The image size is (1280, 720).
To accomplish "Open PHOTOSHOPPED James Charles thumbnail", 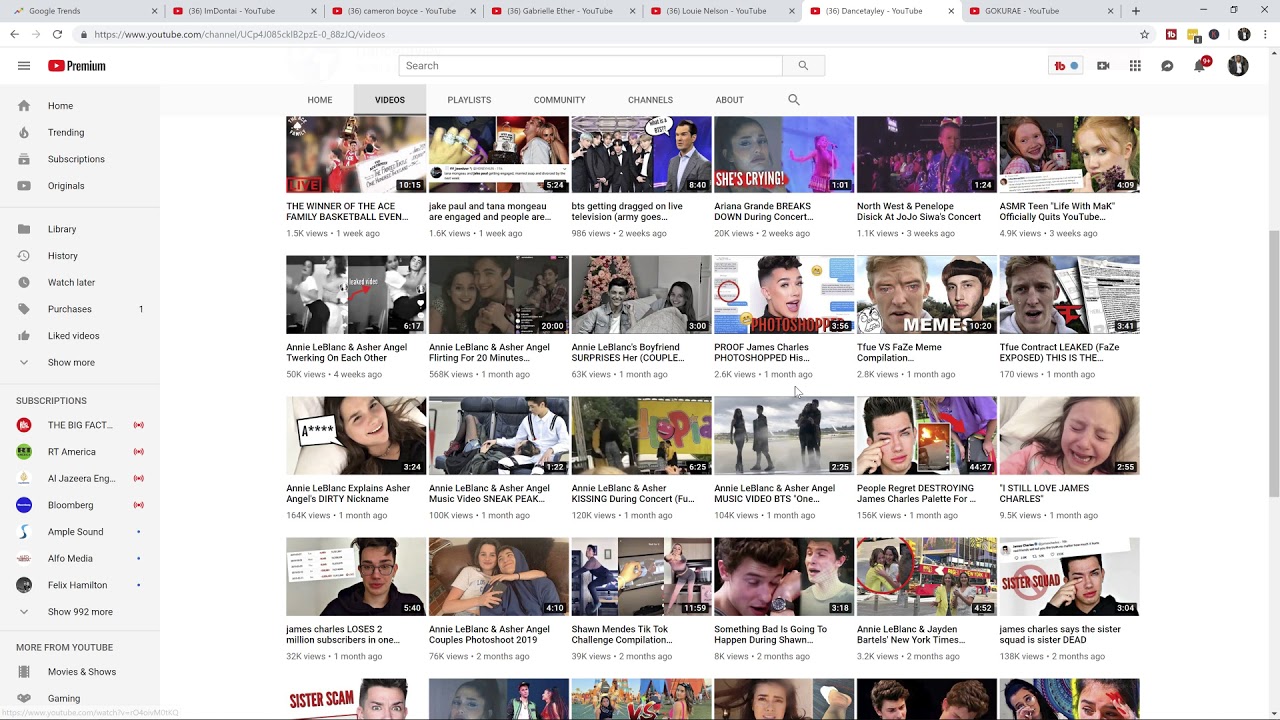I will [784, 295].
